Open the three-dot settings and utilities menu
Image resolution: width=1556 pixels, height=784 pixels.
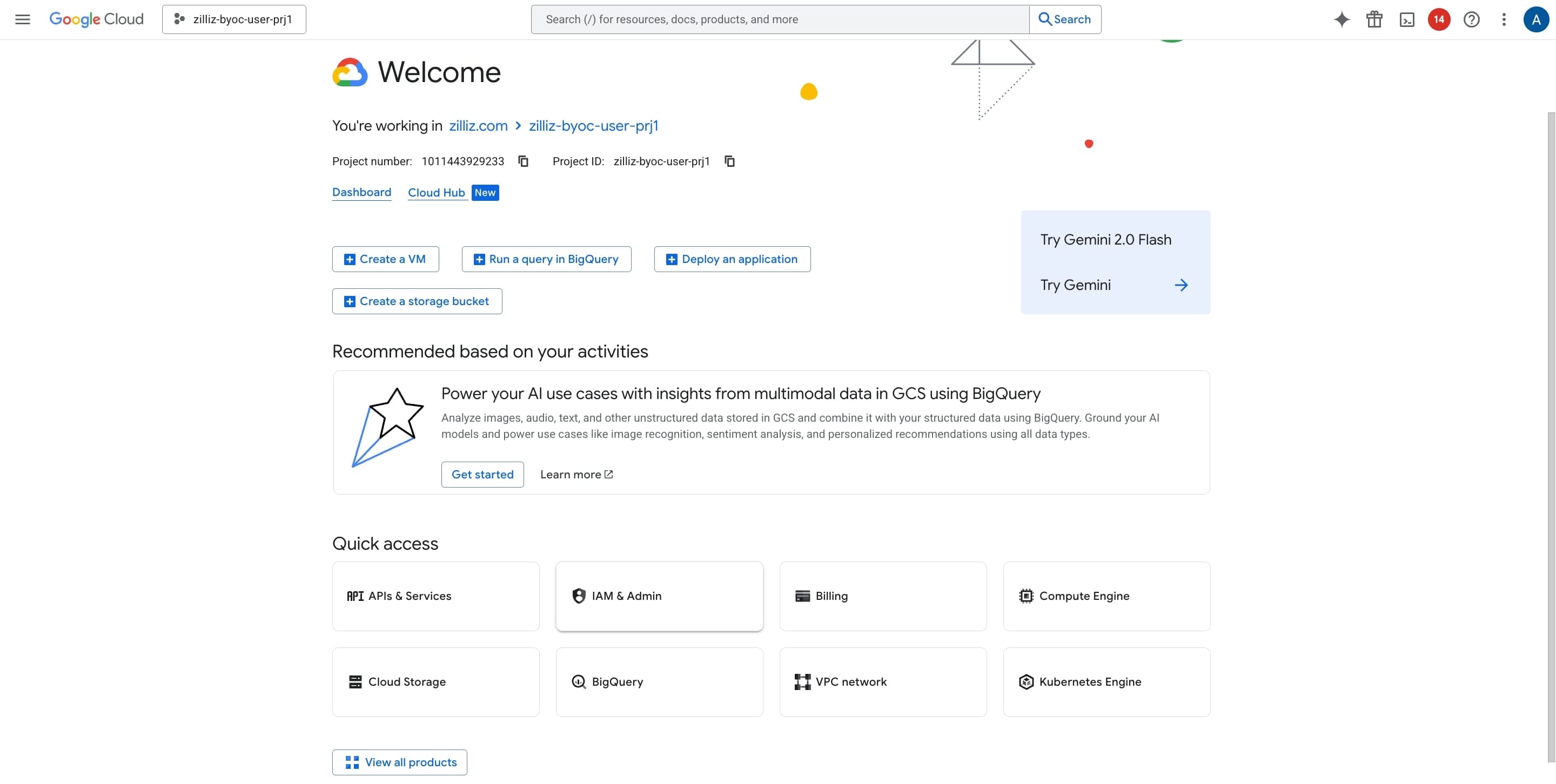point(1504,19)
